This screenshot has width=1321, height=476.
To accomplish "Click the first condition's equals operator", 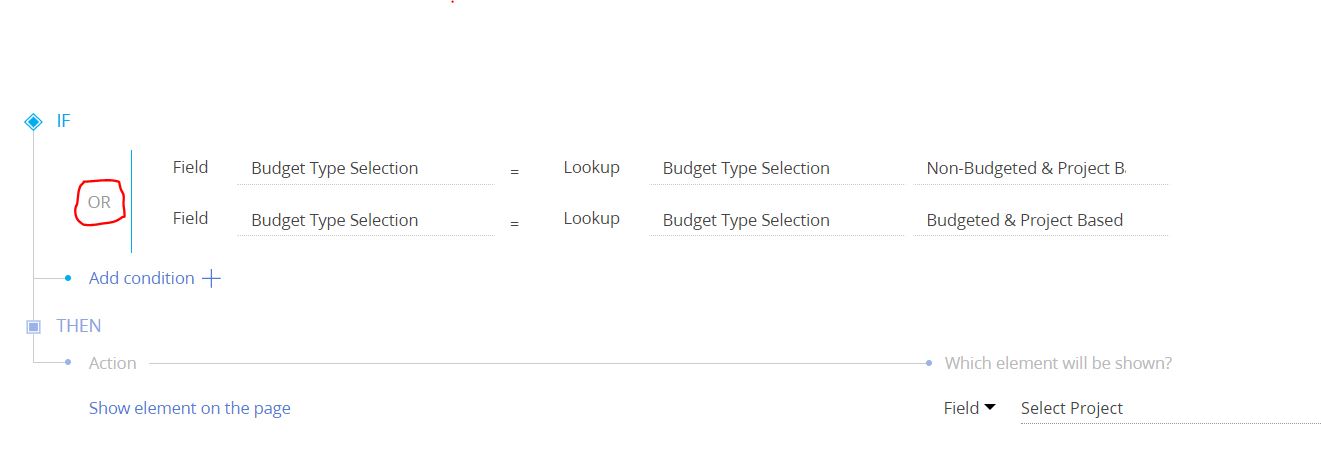I will coord(514,172).
